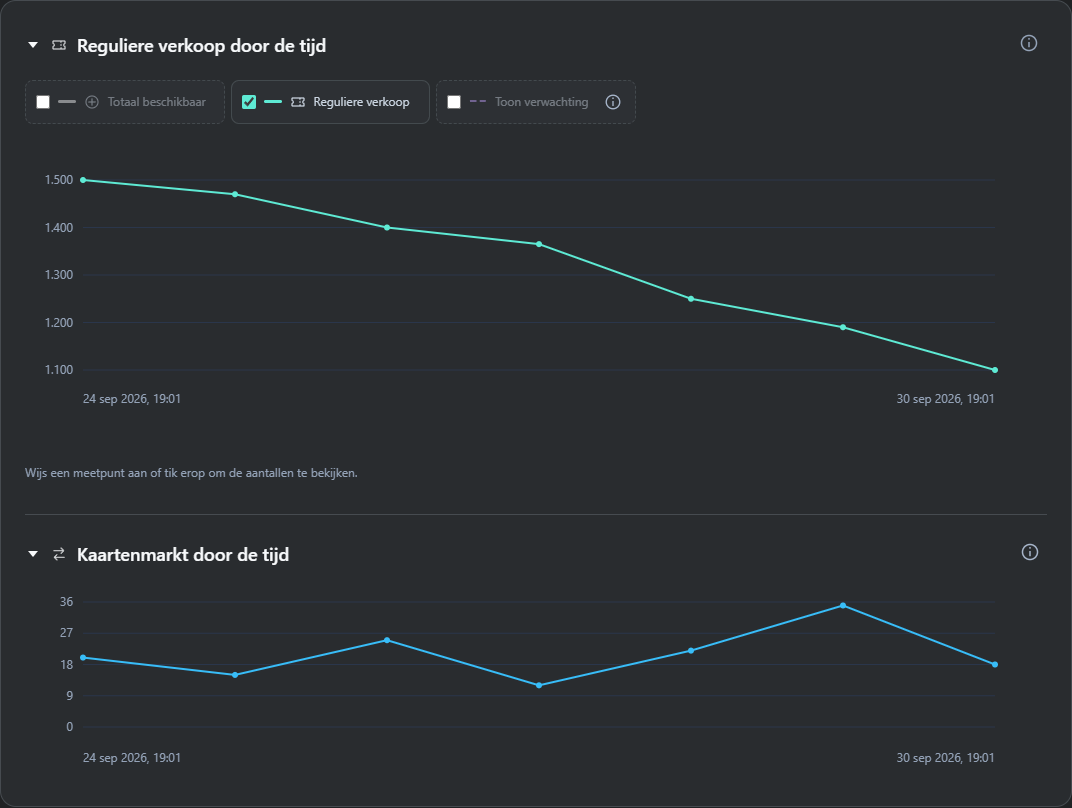Click '30 sep 2026, 19:01' under Kaartenmarkt chart
The width and height of the screenshot is (1072, 808).
[946, 757]
